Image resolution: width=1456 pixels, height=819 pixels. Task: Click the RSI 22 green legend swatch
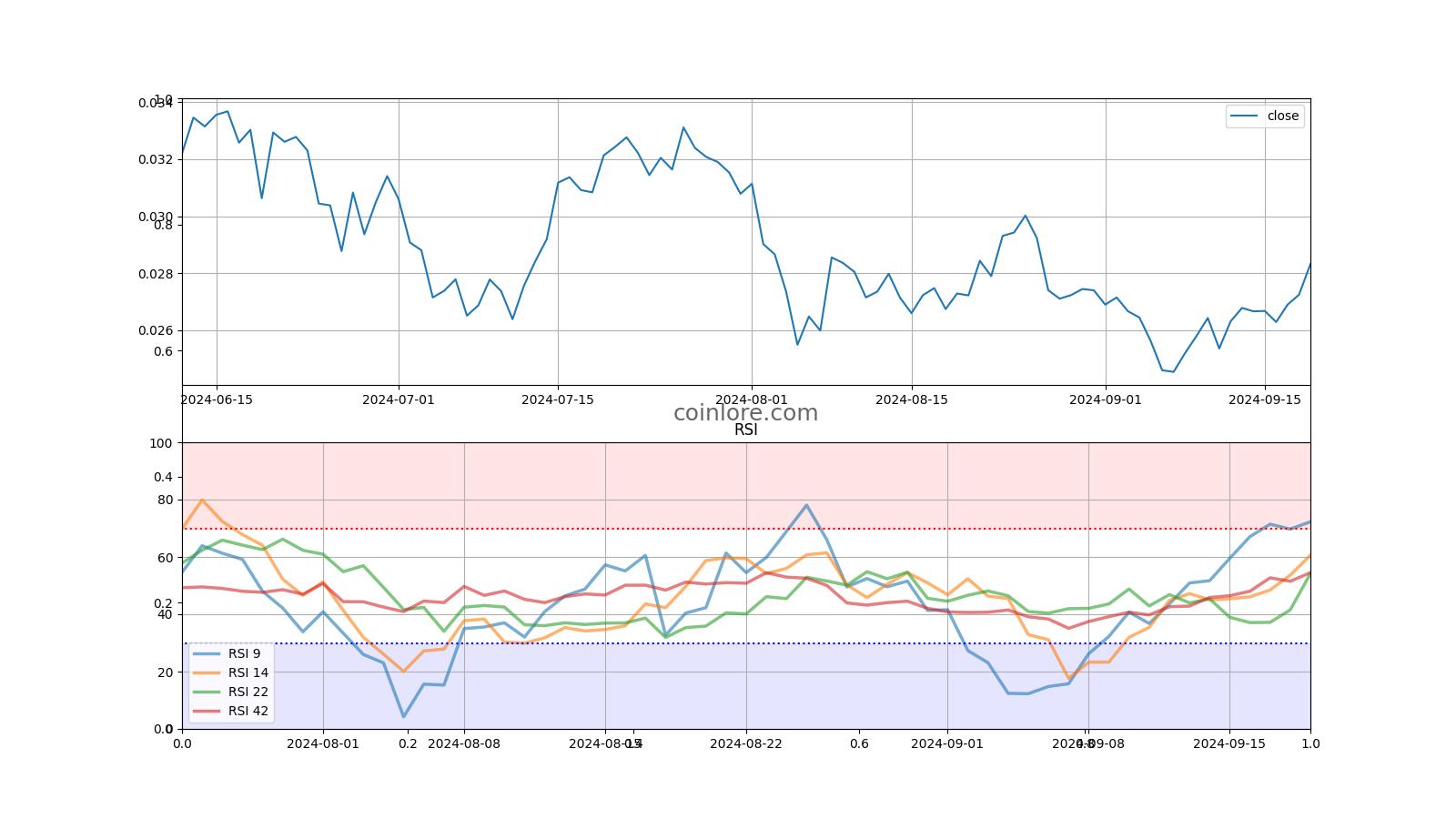coord(207,692)
